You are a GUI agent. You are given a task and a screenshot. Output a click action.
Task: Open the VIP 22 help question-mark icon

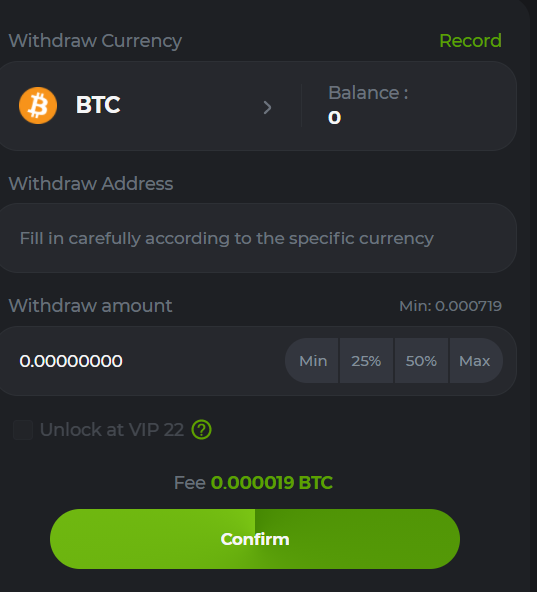click(x=201, y=430)
